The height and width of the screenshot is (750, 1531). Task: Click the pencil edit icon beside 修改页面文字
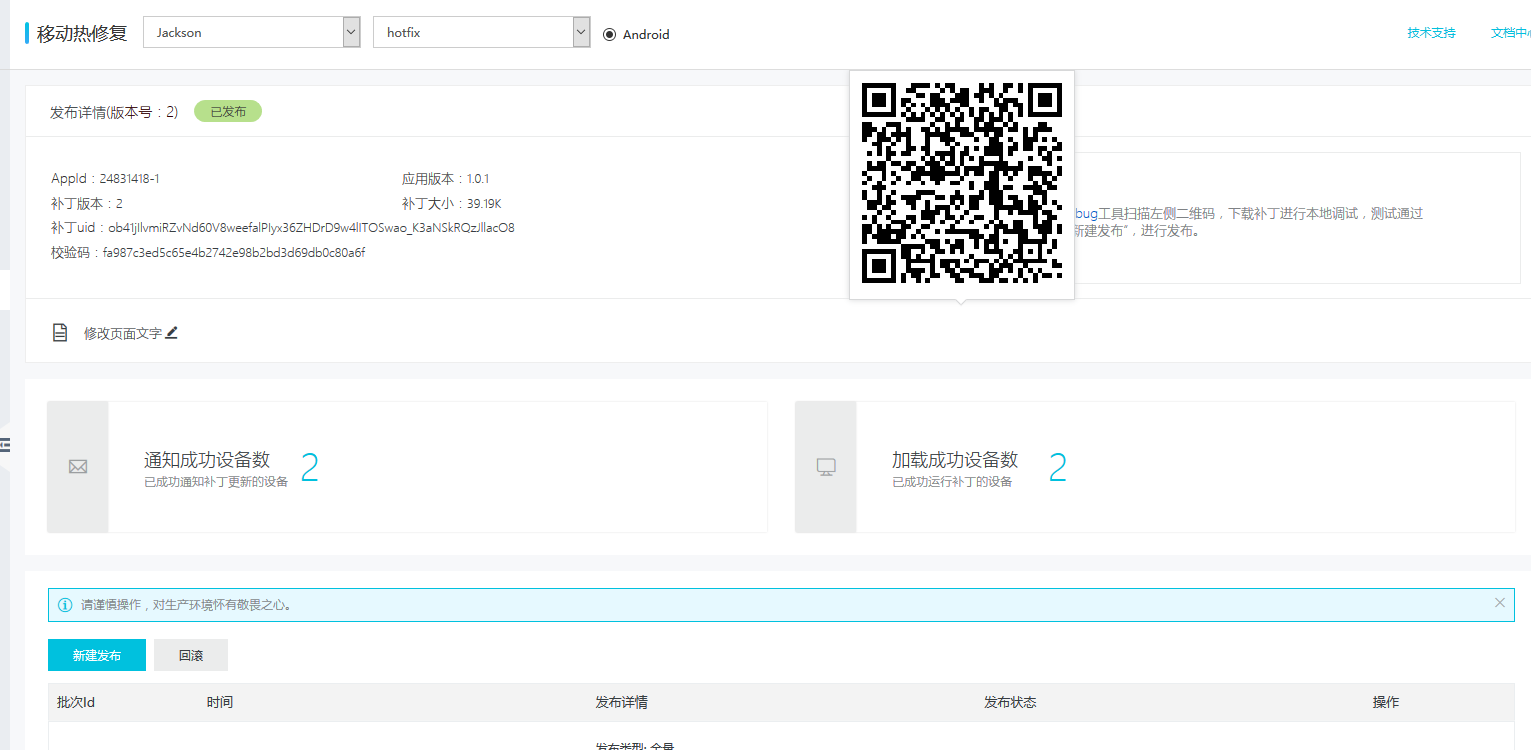[172, 333]
